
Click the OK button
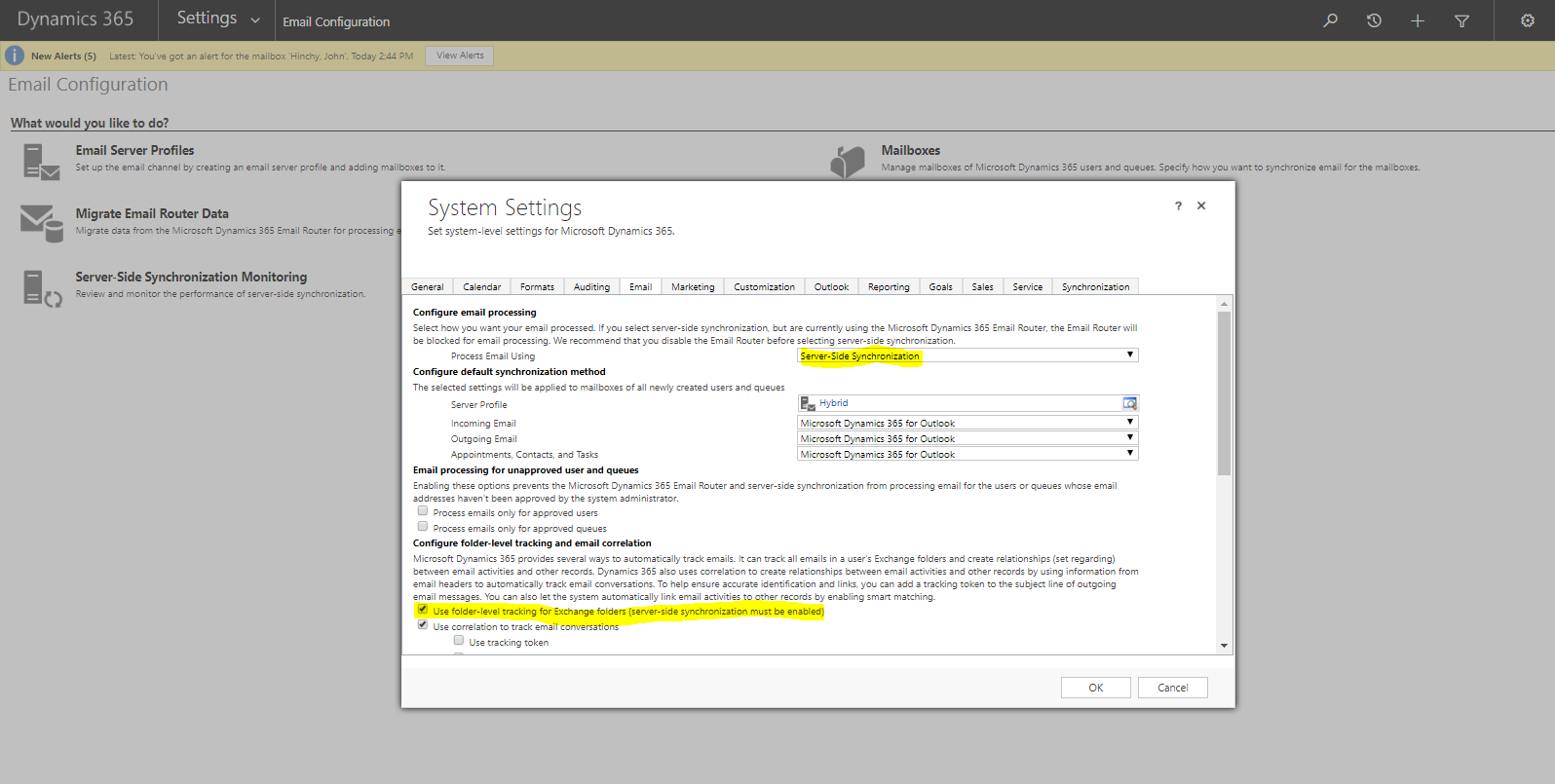point(1096,688)
